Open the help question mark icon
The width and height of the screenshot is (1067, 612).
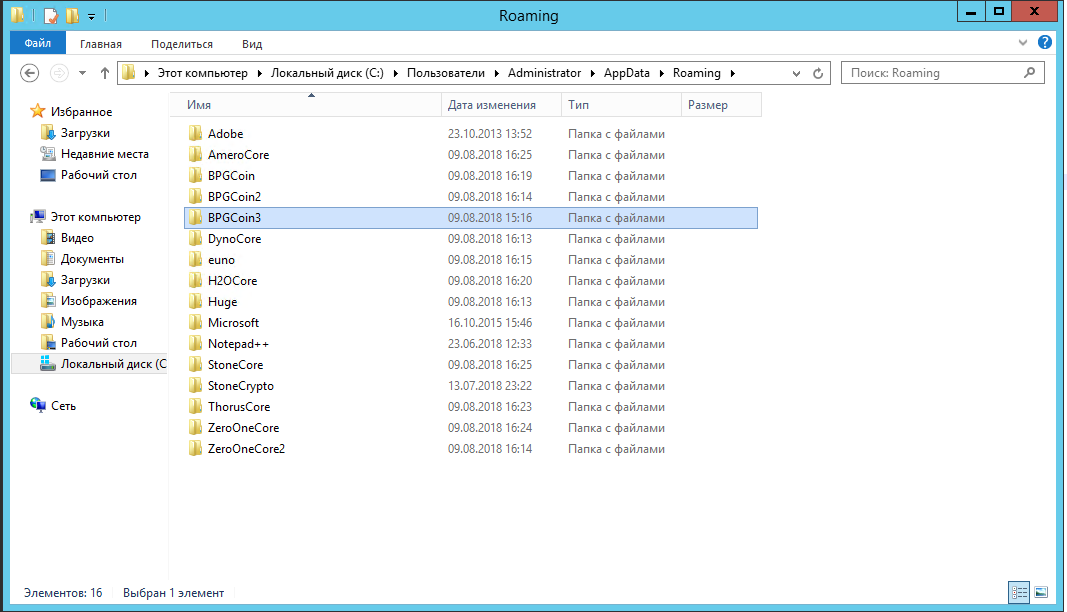1045,42
